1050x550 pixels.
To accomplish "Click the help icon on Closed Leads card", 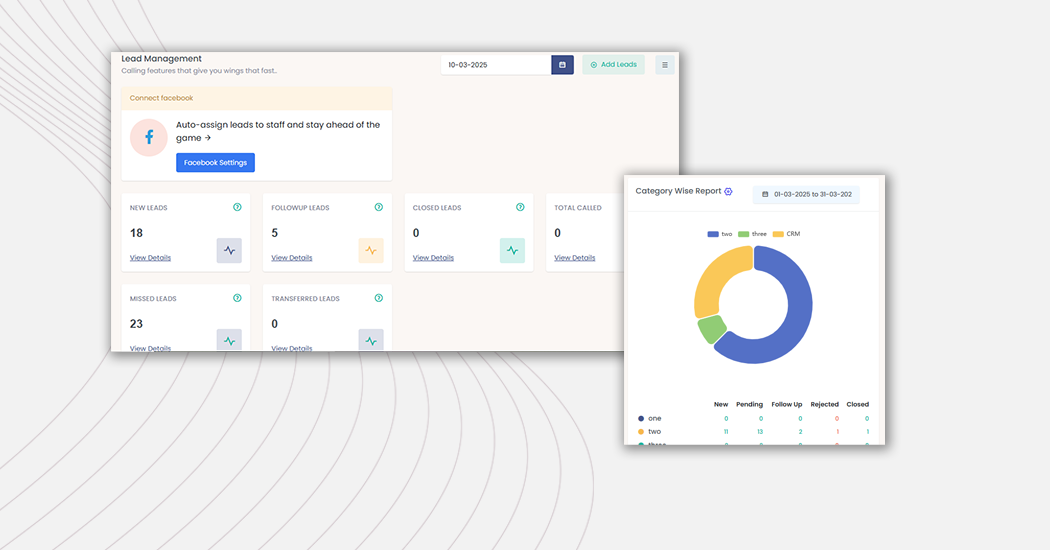I will click(520, 207).
